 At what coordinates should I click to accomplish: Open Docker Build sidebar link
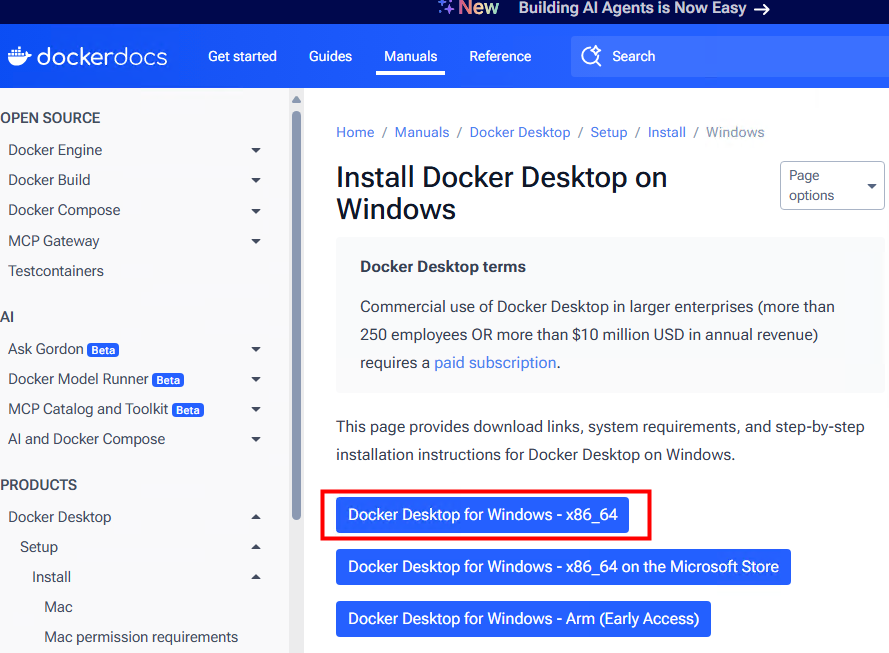click(49, 180)
